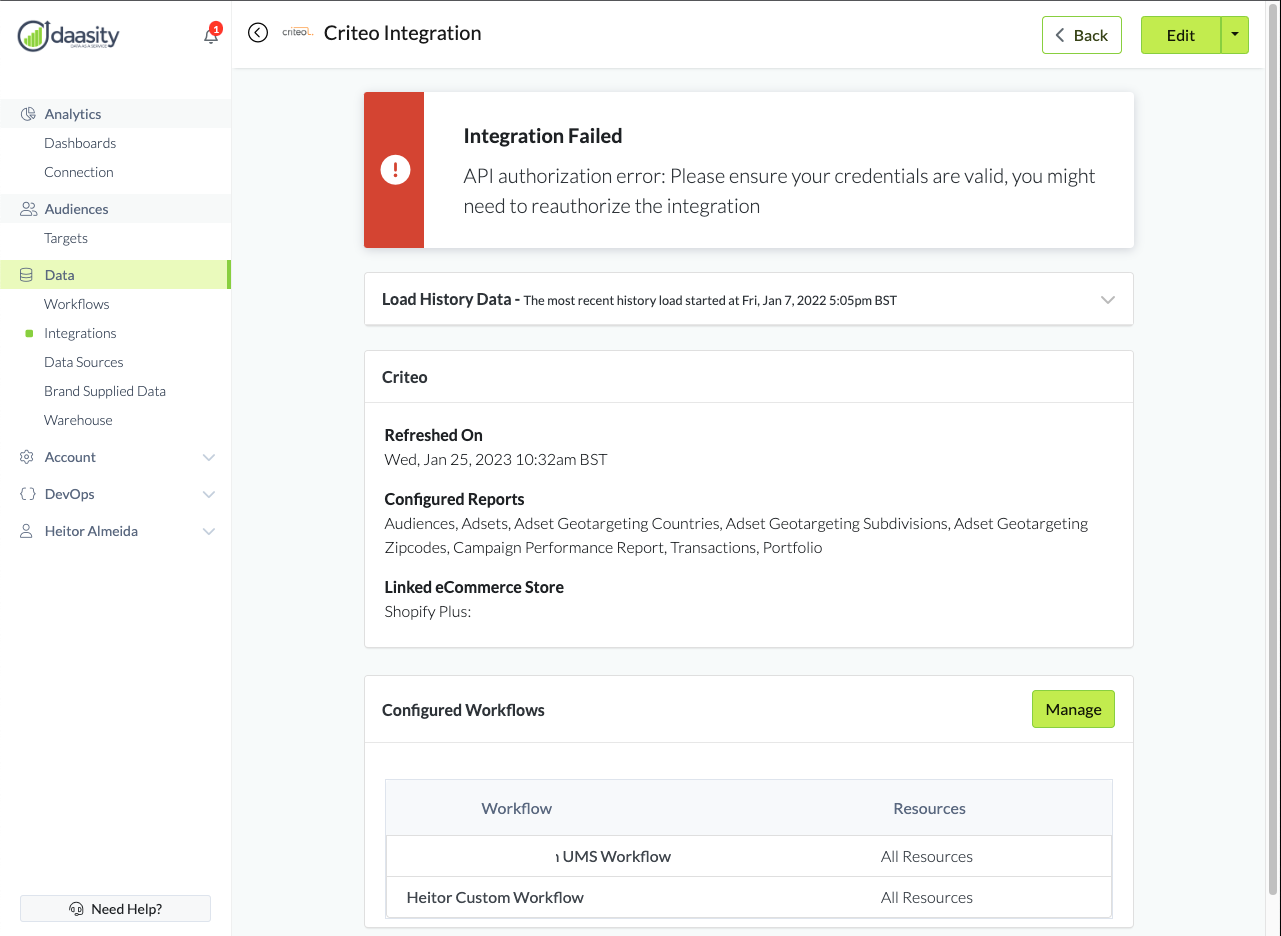The image size is (1281, 936).
Task: Expand the Account menu chevron
Action: point(209,458)
